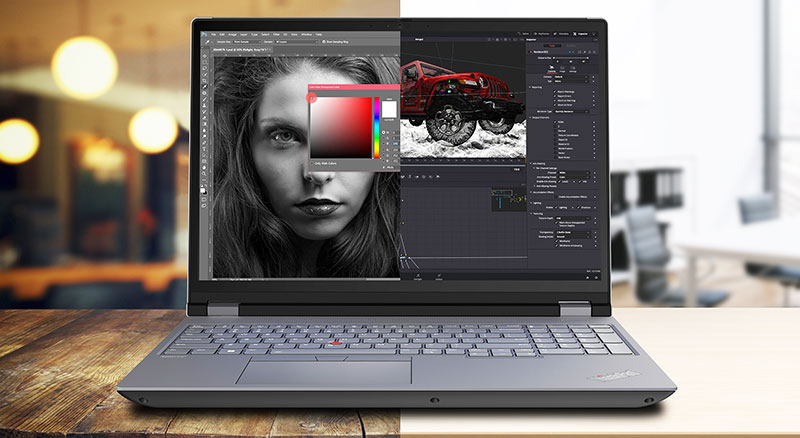Select the Blur tool

click(205, 130)
